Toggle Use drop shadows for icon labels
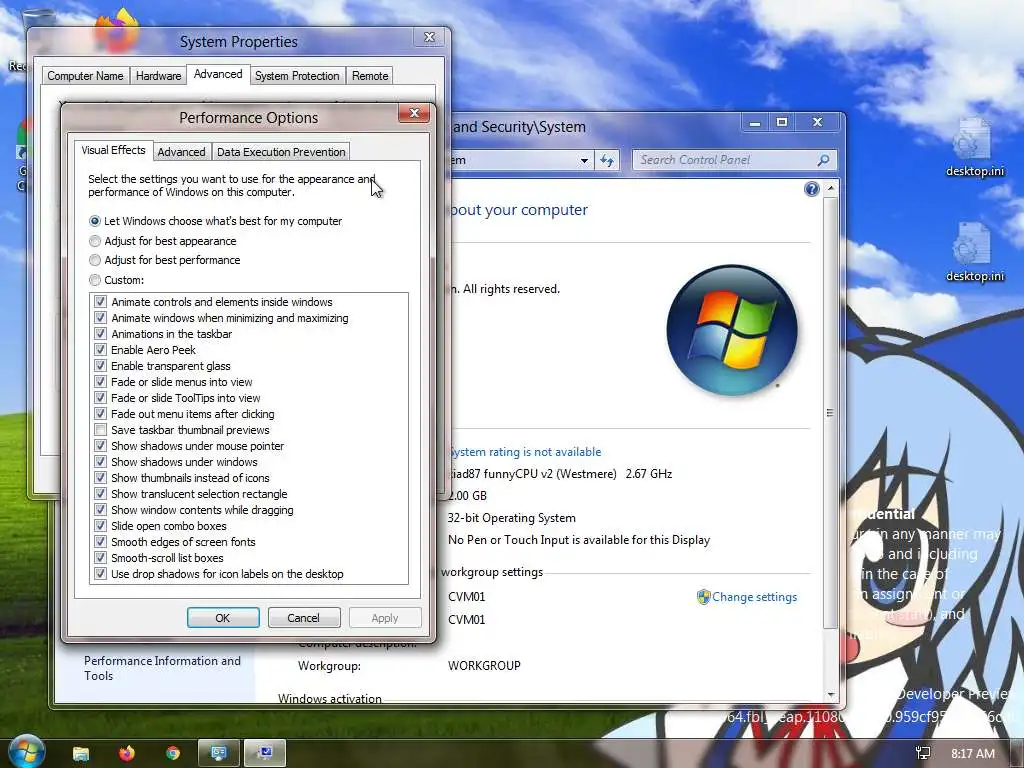 coord(100,574)
